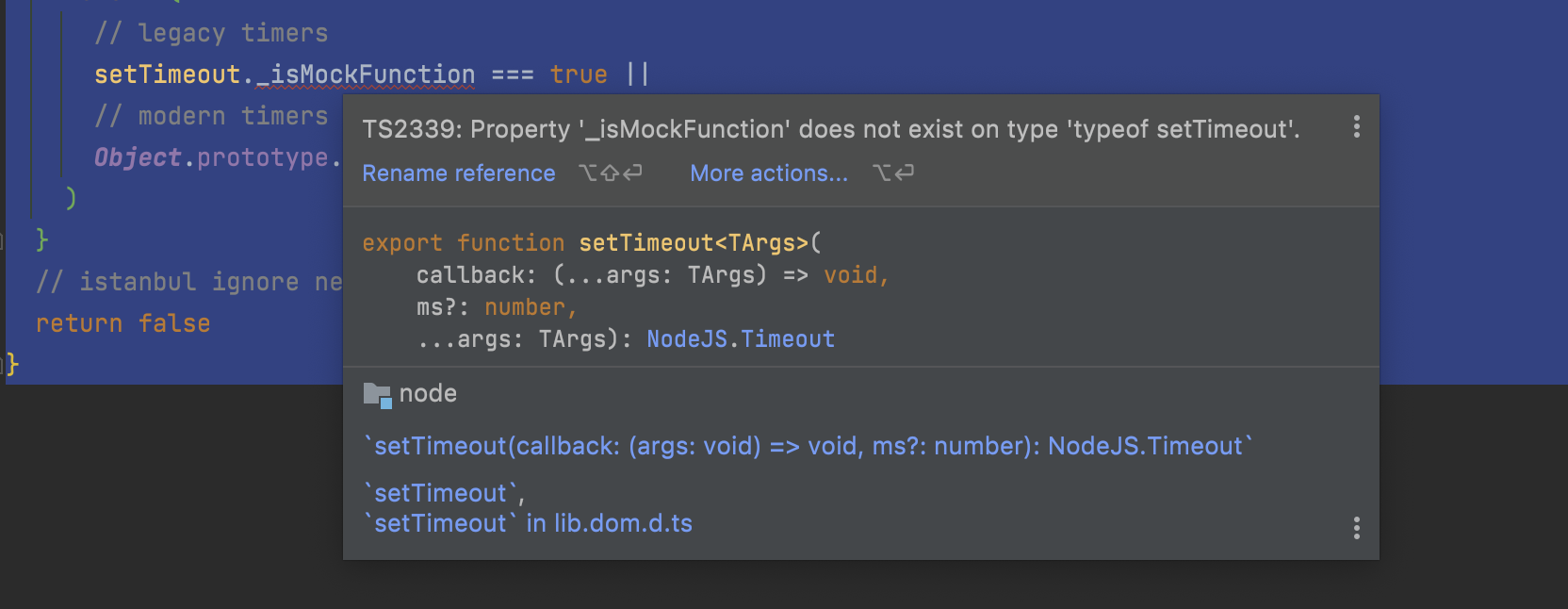Click the modern timers comment

click(213, 115)
